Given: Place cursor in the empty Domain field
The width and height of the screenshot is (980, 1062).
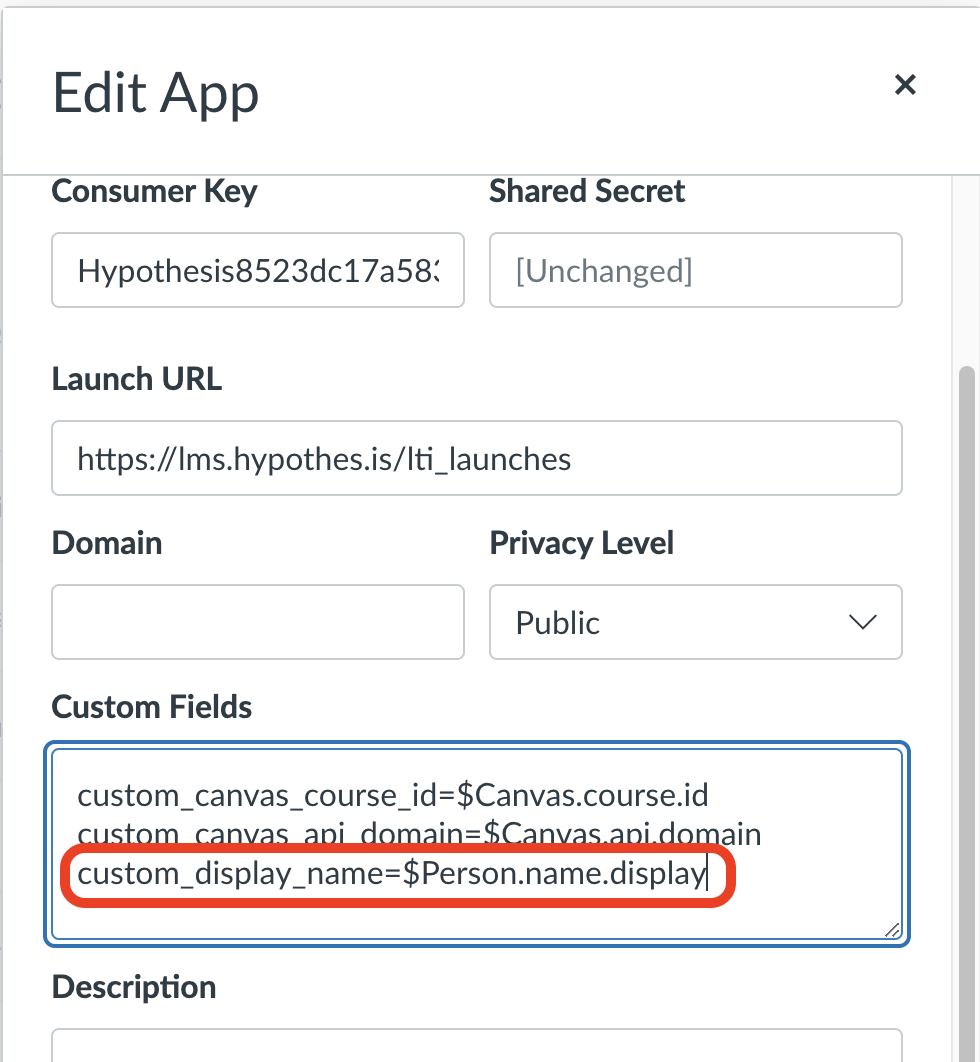Looking at the screenshot, I should [257, 622].
